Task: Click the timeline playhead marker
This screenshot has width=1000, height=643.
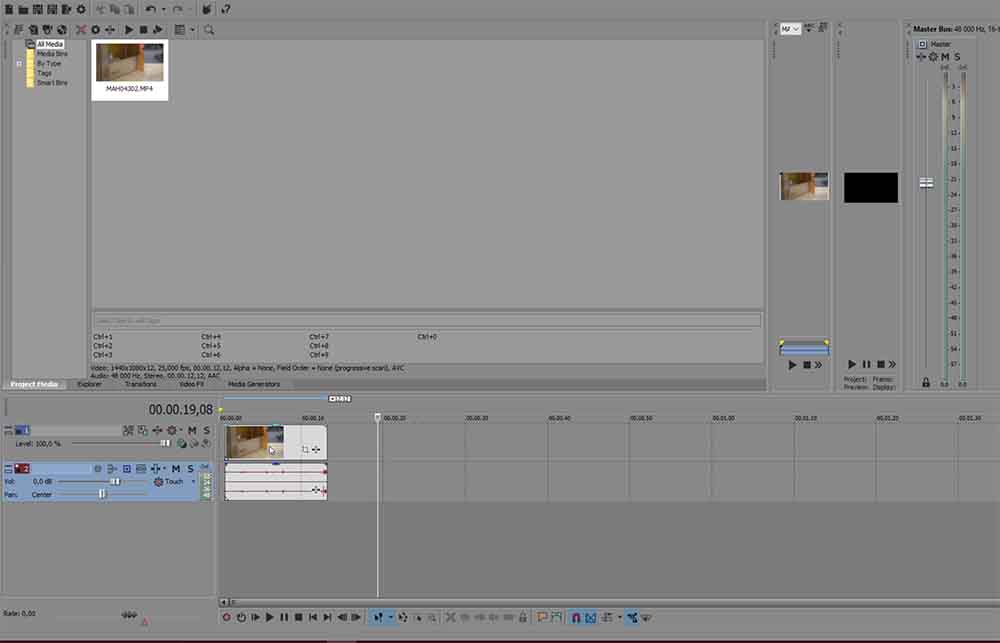Action: [378, 417]
